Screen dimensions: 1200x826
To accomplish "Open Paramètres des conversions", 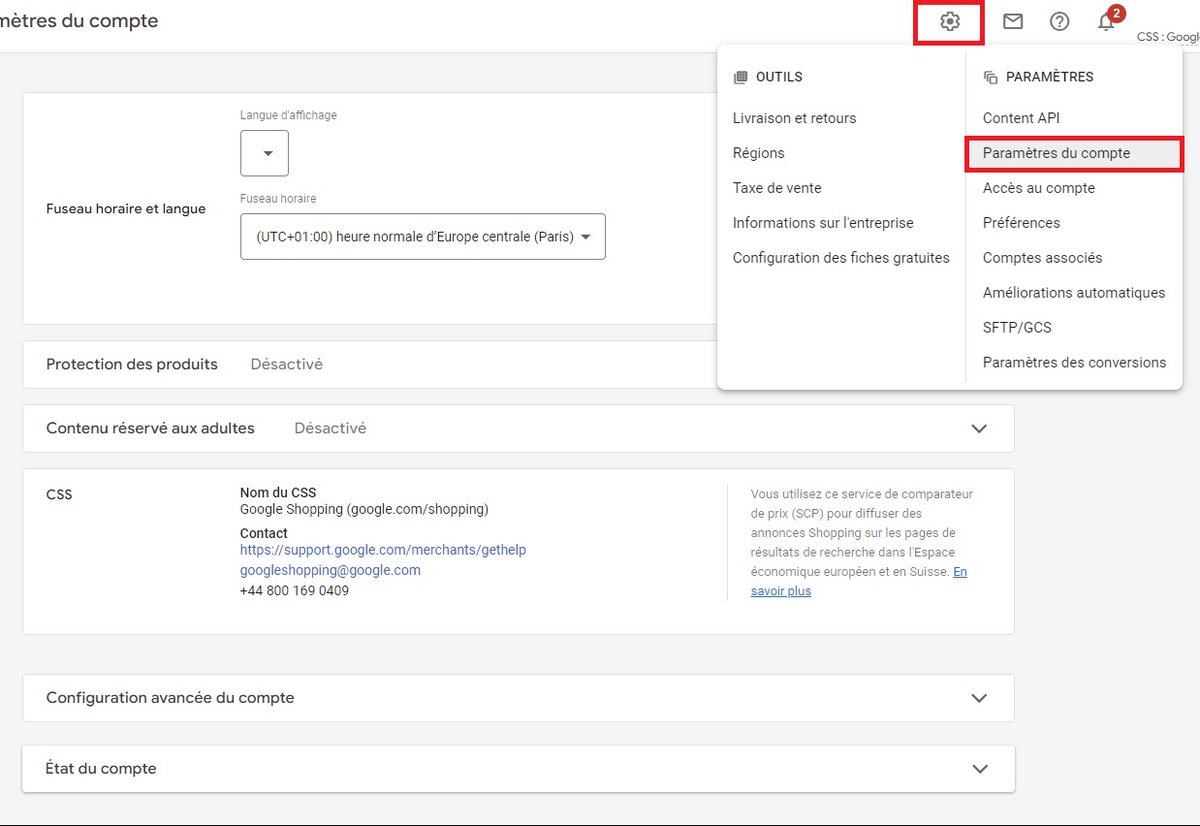I will click(x=1074, y=362).
